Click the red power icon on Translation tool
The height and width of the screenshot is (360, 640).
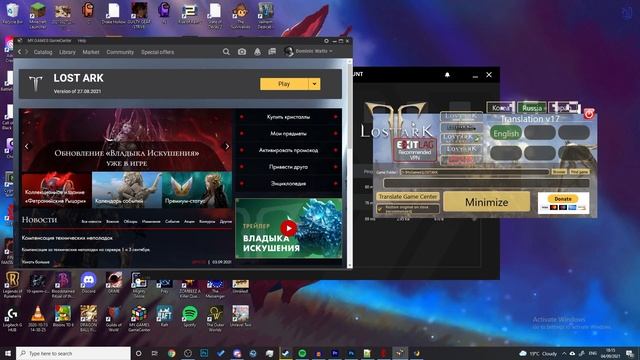click(589, 114)
